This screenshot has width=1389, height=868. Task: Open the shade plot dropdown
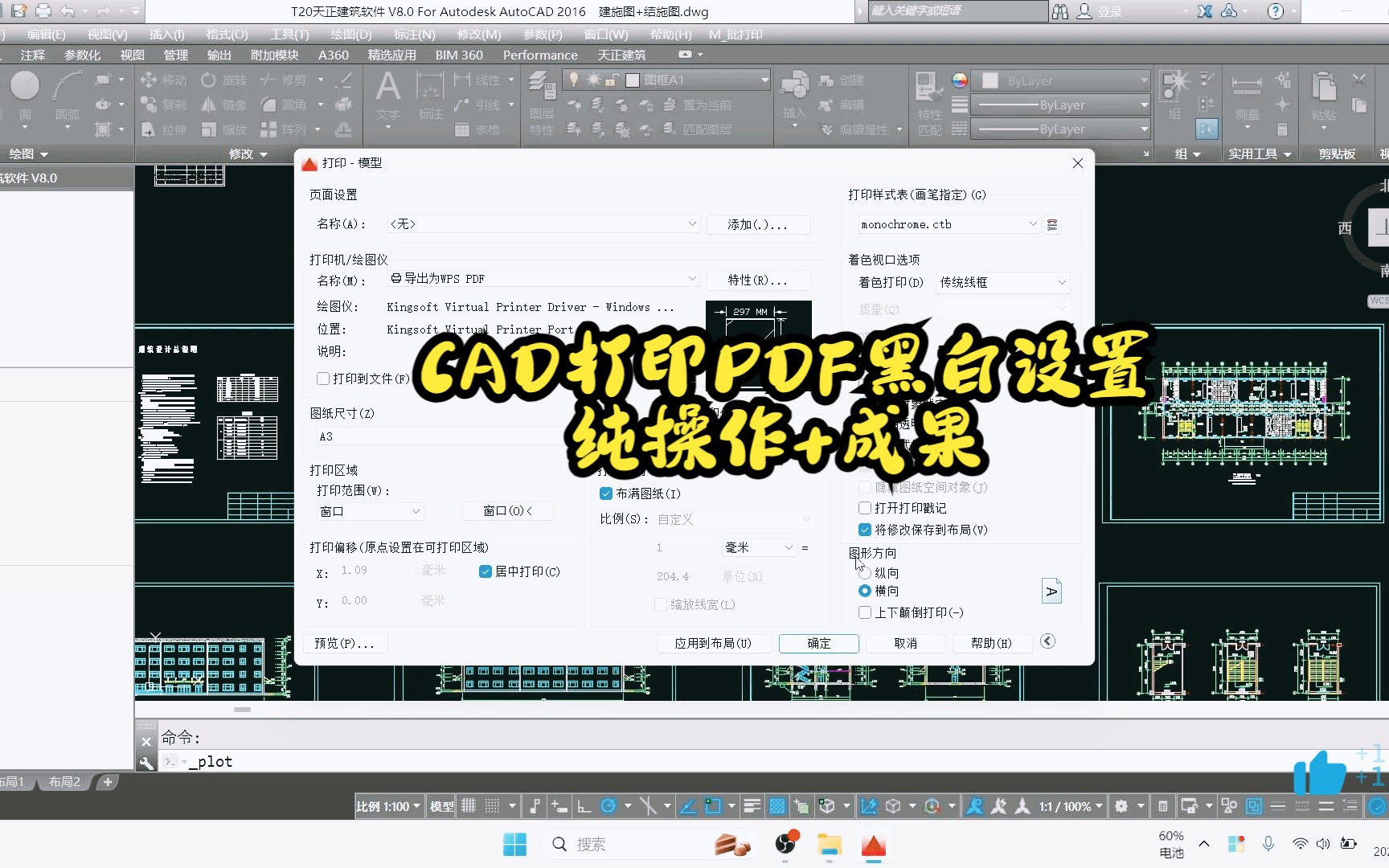tap(1002, 282)
